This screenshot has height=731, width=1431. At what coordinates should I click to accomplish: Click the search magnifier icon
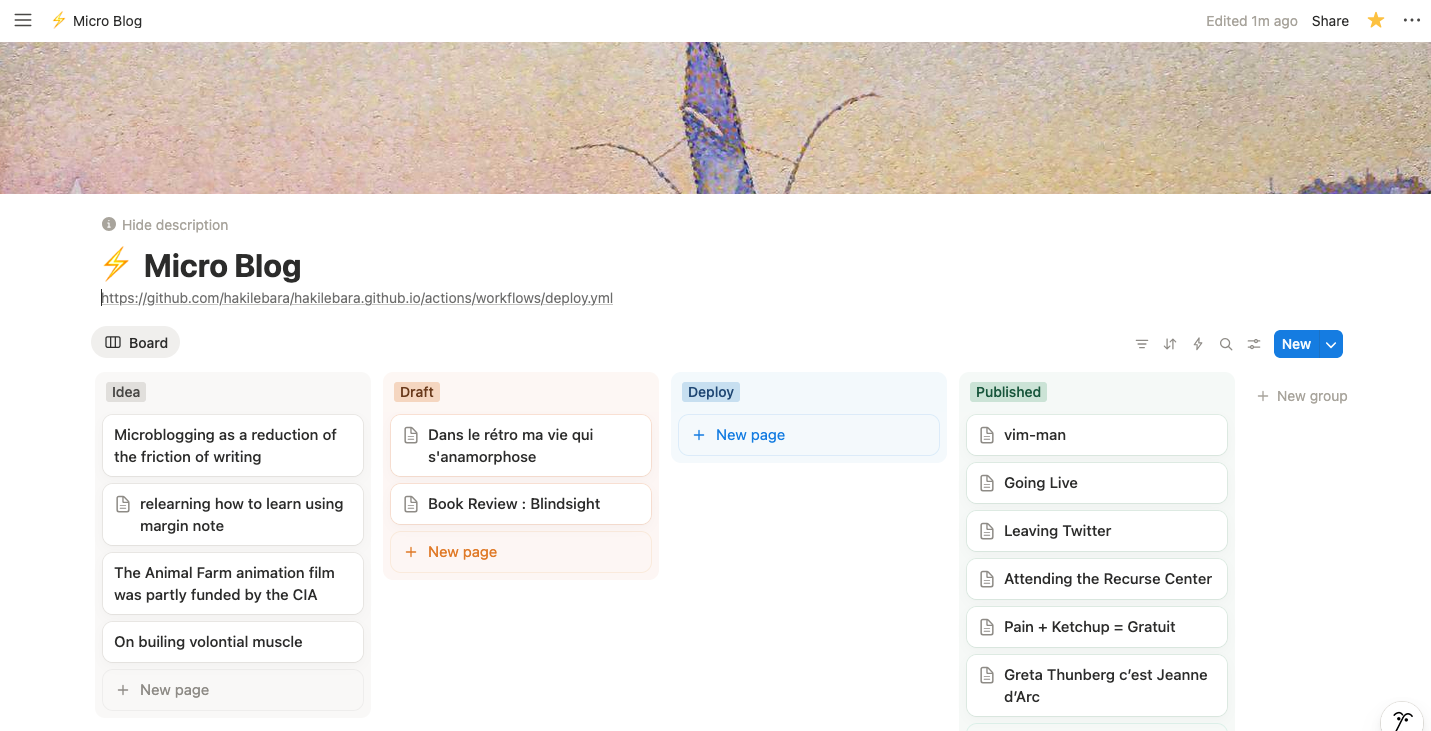(x=1226, y=344)
